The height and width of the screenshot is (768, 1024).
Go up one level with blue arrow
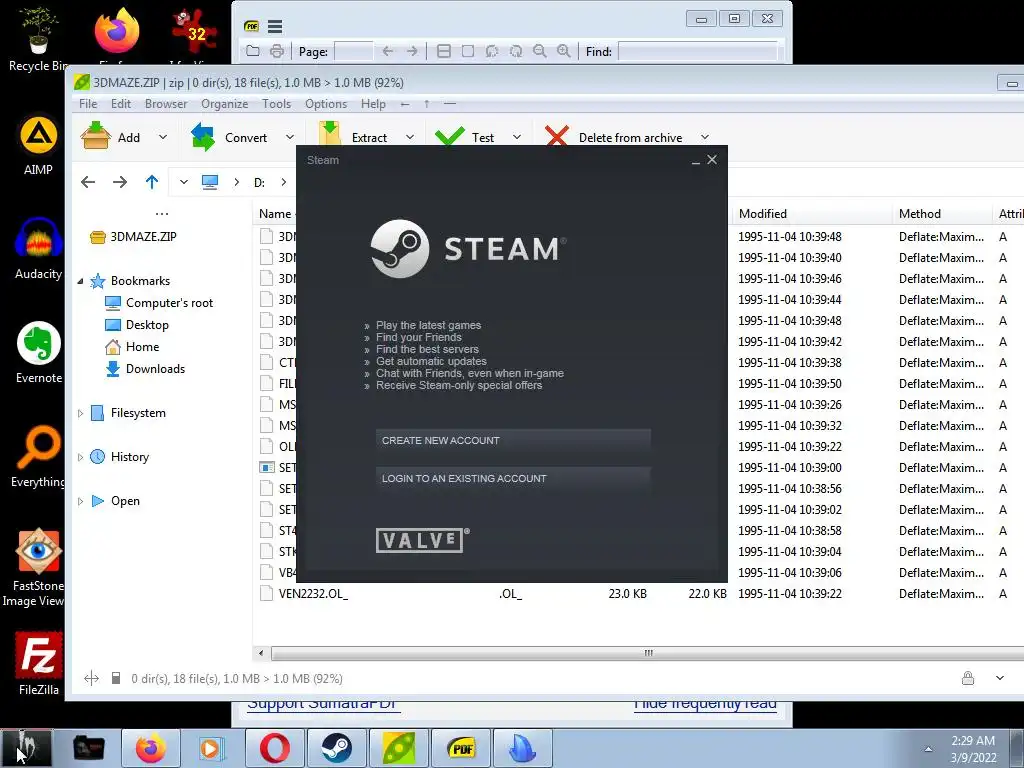coord(152,182)
